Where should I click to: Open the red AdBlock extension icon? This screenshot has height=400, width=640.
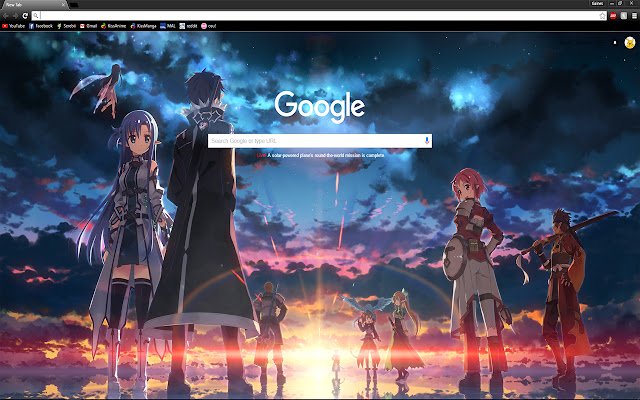613,16
